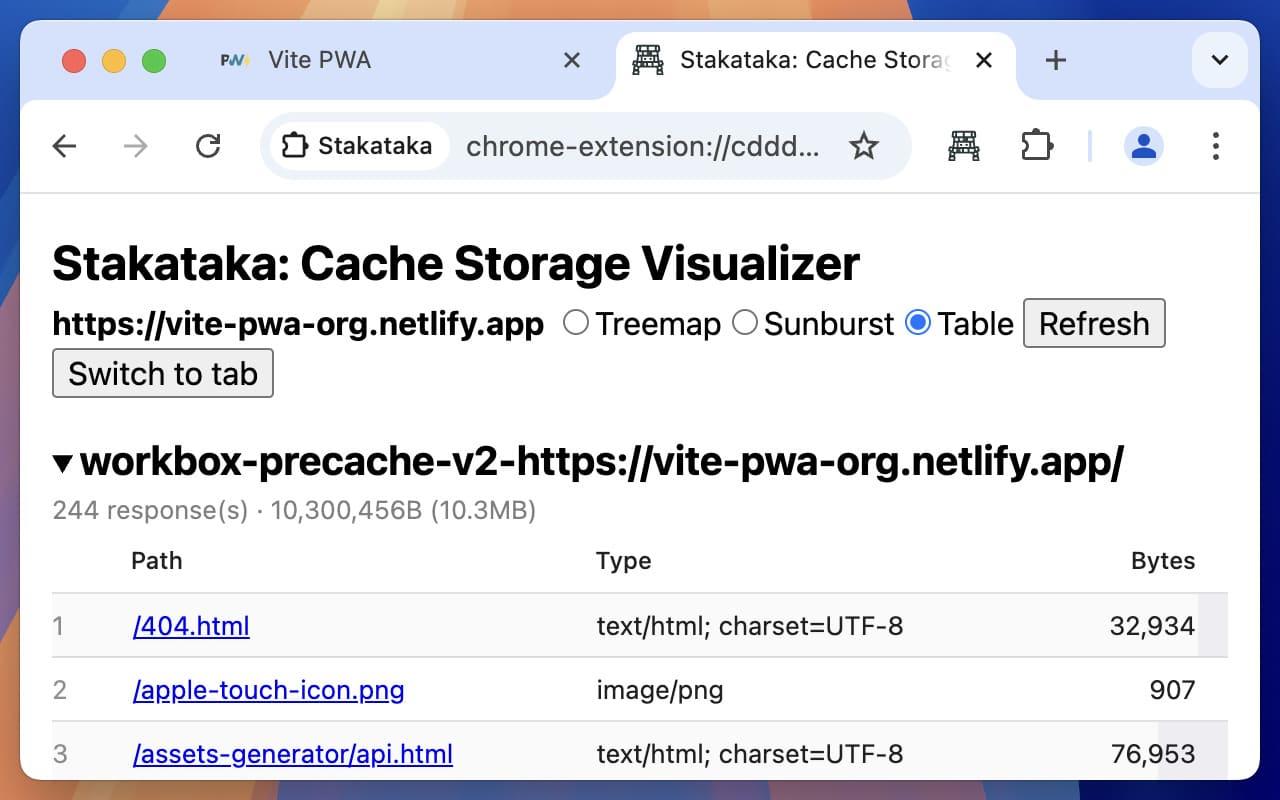Go back with the browser back arrow
This screenshot has width=1280, height=800.
point(65,147)
